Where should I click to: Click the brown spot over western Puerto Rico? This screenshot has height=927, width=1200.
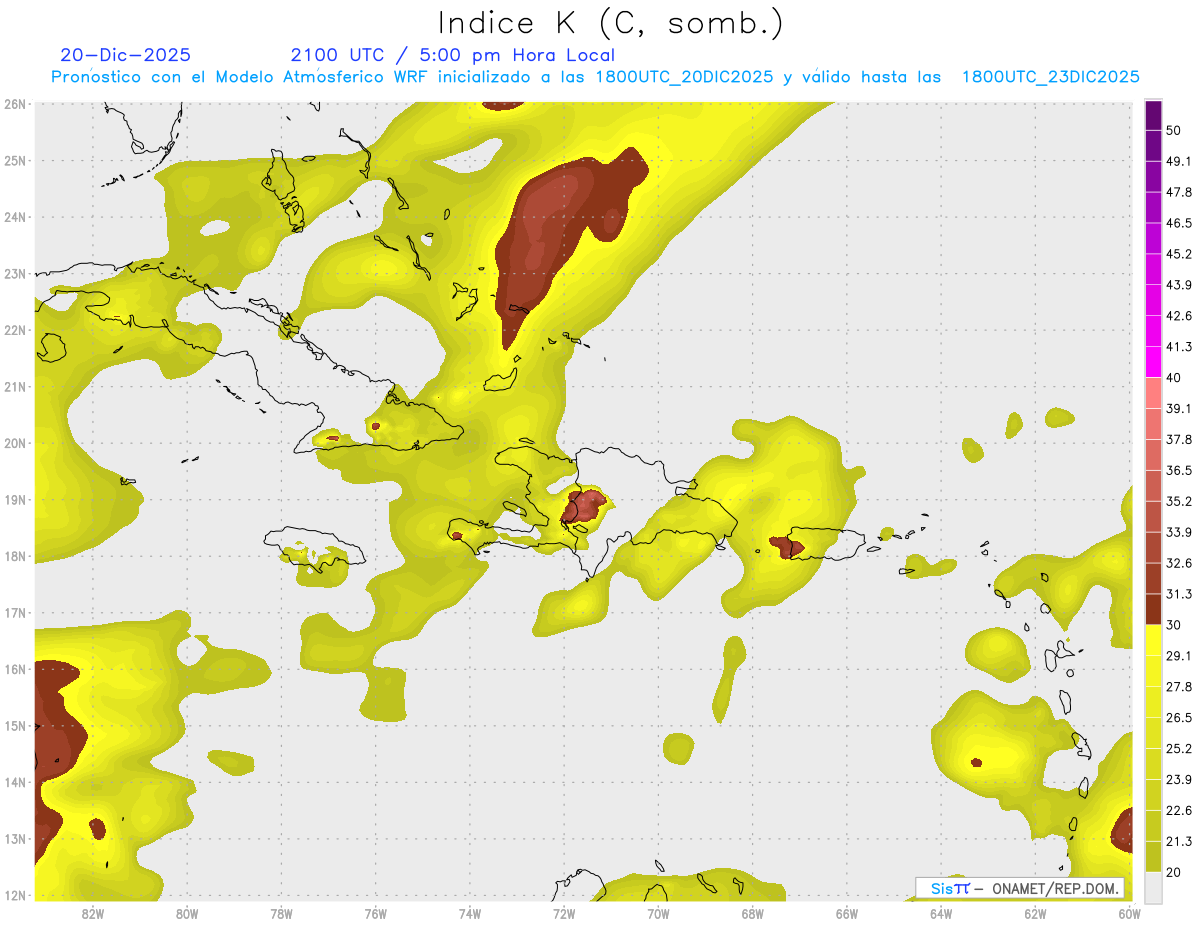pos(786,546)
